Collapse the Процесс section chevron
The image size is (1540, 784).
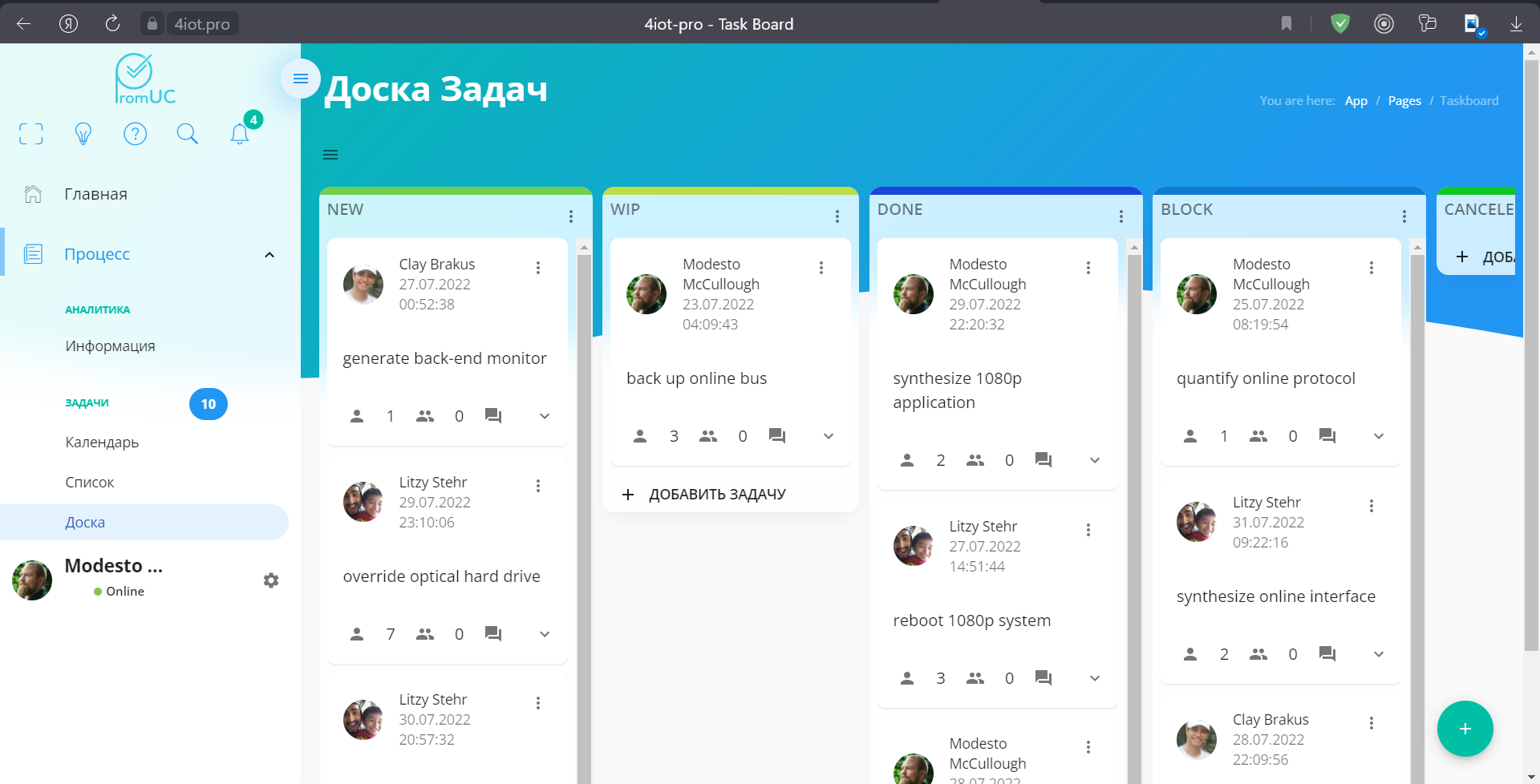click(269, 254)
